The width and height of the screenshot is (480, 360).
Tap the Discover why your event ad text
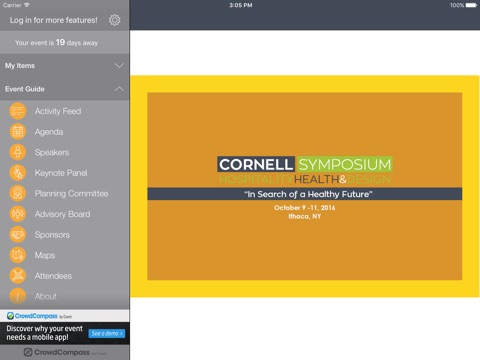[x=44, y=333]
